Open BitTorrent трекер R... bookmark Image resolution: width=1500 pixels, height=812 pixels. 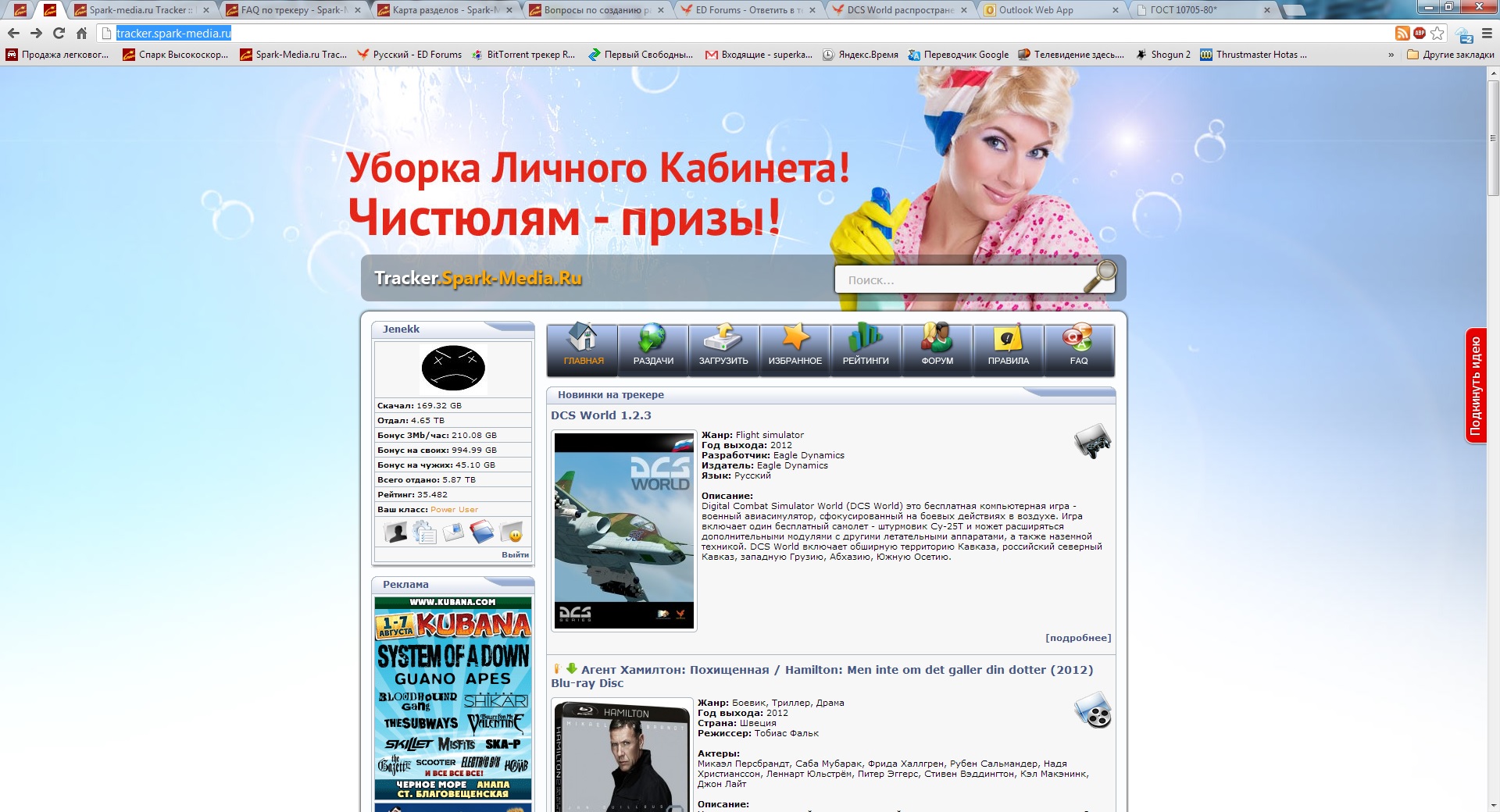click(523, 55)
